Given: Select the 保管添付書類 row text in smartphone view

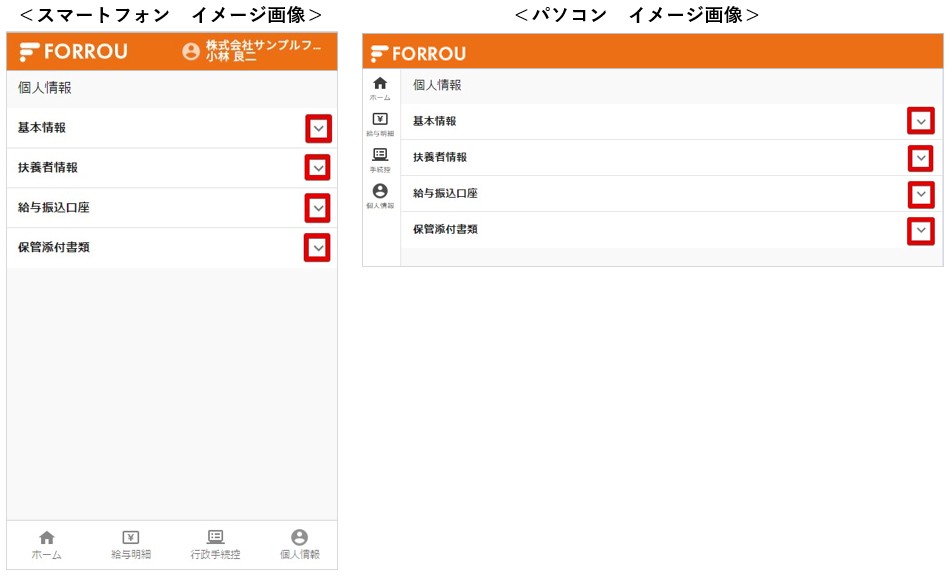Looking at the screenshot, I should (x=54, y=247).
